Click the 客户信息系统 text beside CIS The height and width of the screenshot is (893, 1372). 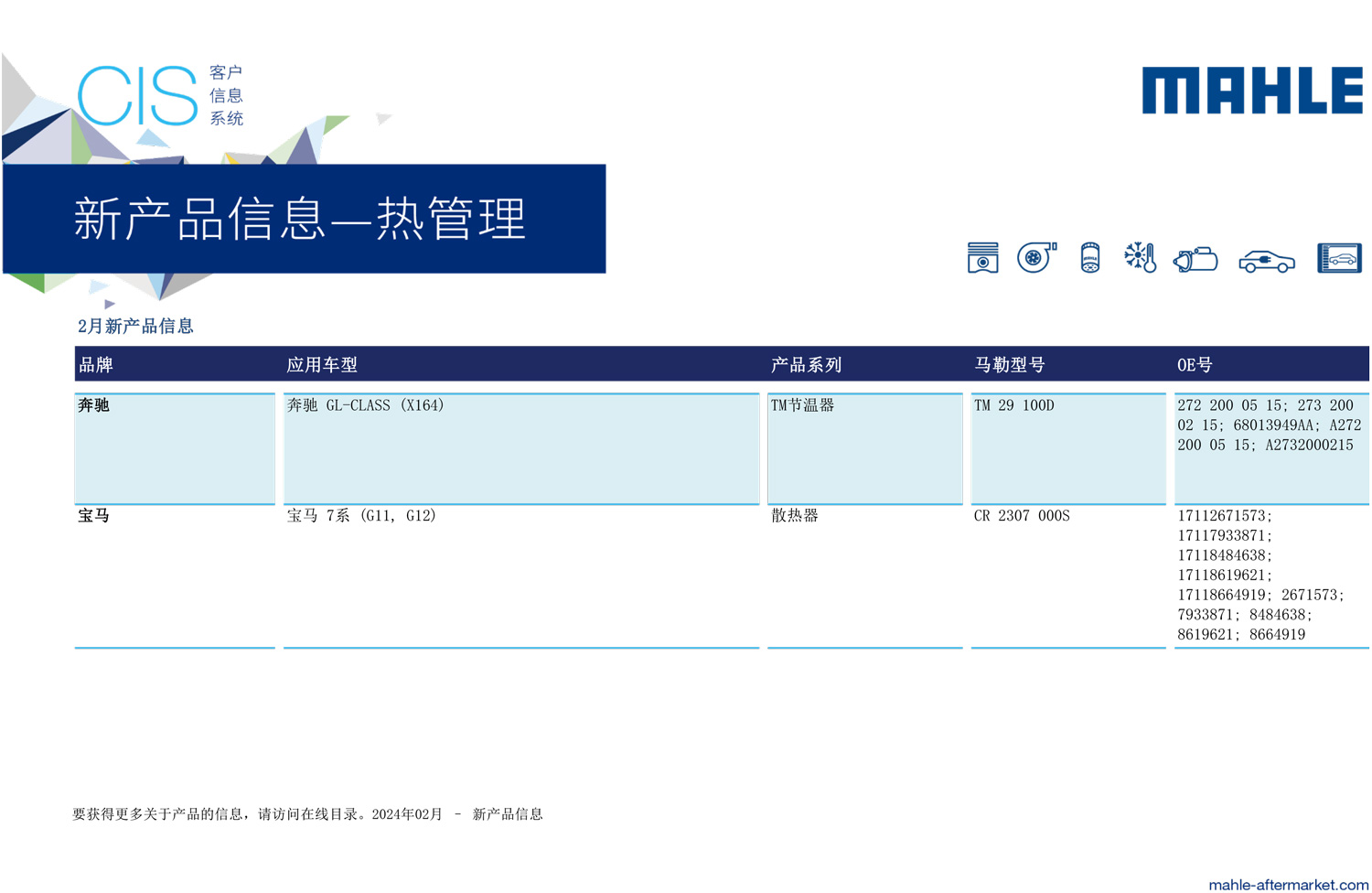pos(227,95)
